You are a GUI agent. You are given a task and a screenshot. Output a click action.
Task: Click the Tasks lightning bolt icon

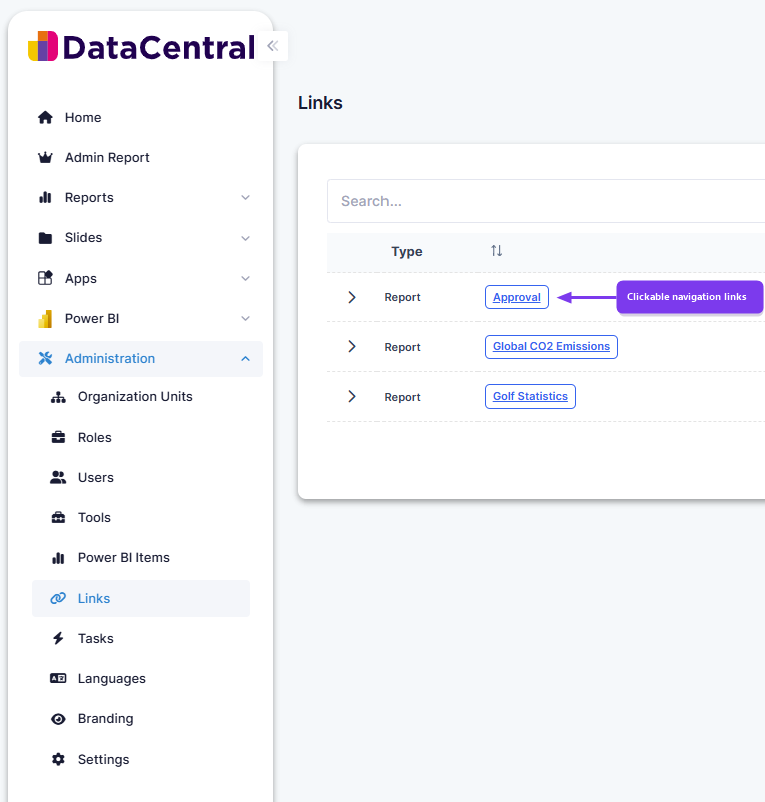click(x=58, y=638)
